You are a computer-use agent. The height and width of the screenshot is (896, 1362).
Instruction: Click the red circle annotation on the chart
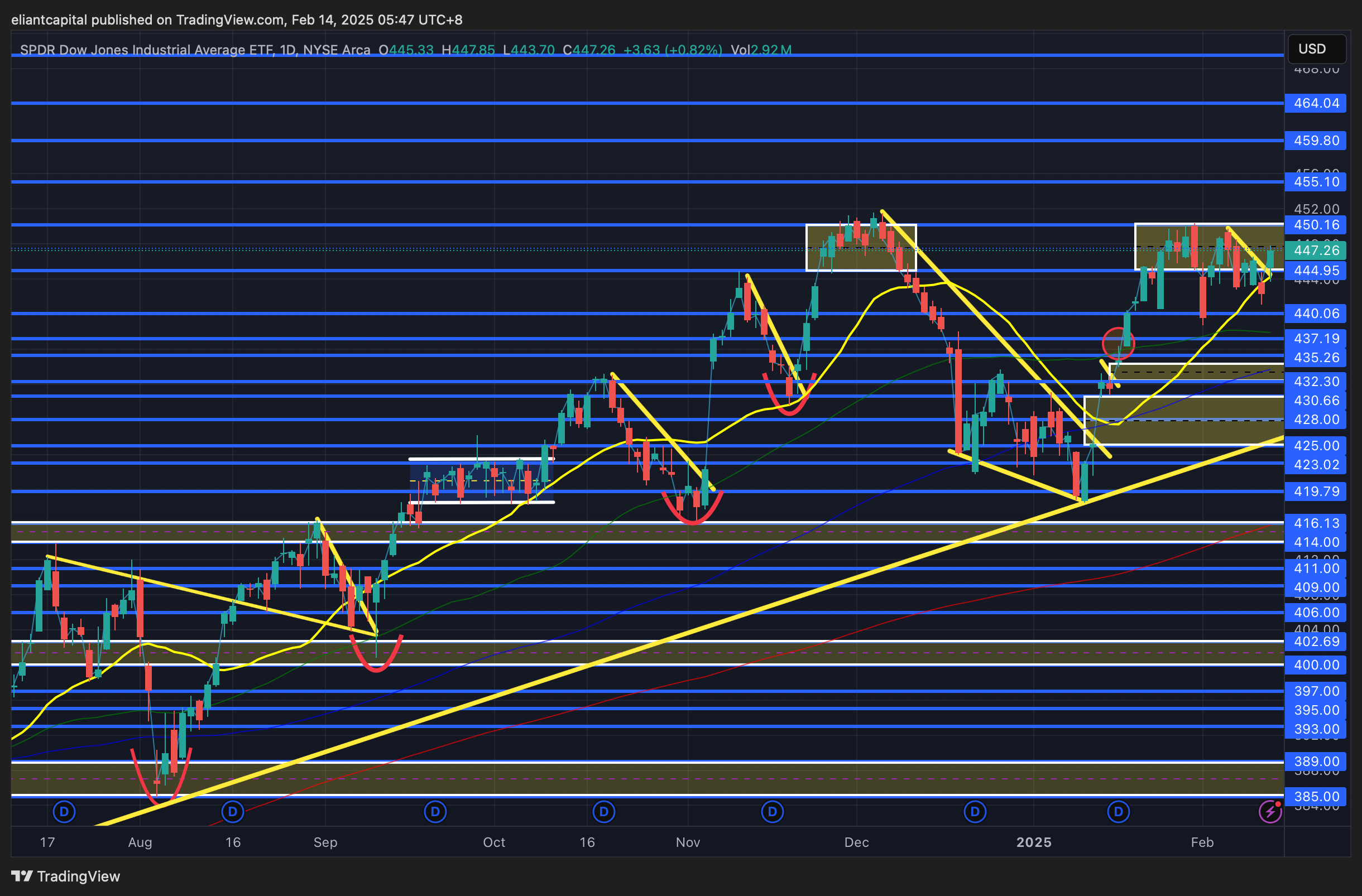pyautogui.click(x=1118, y=343)
